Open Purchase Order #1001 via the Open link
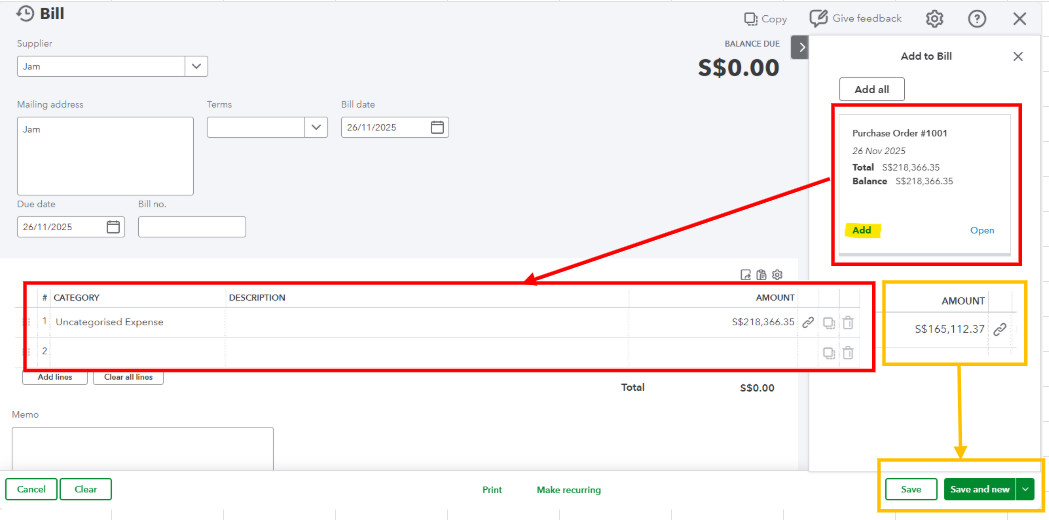The width and height of the screenshot is (1049, 520). [x=982, y=231]
